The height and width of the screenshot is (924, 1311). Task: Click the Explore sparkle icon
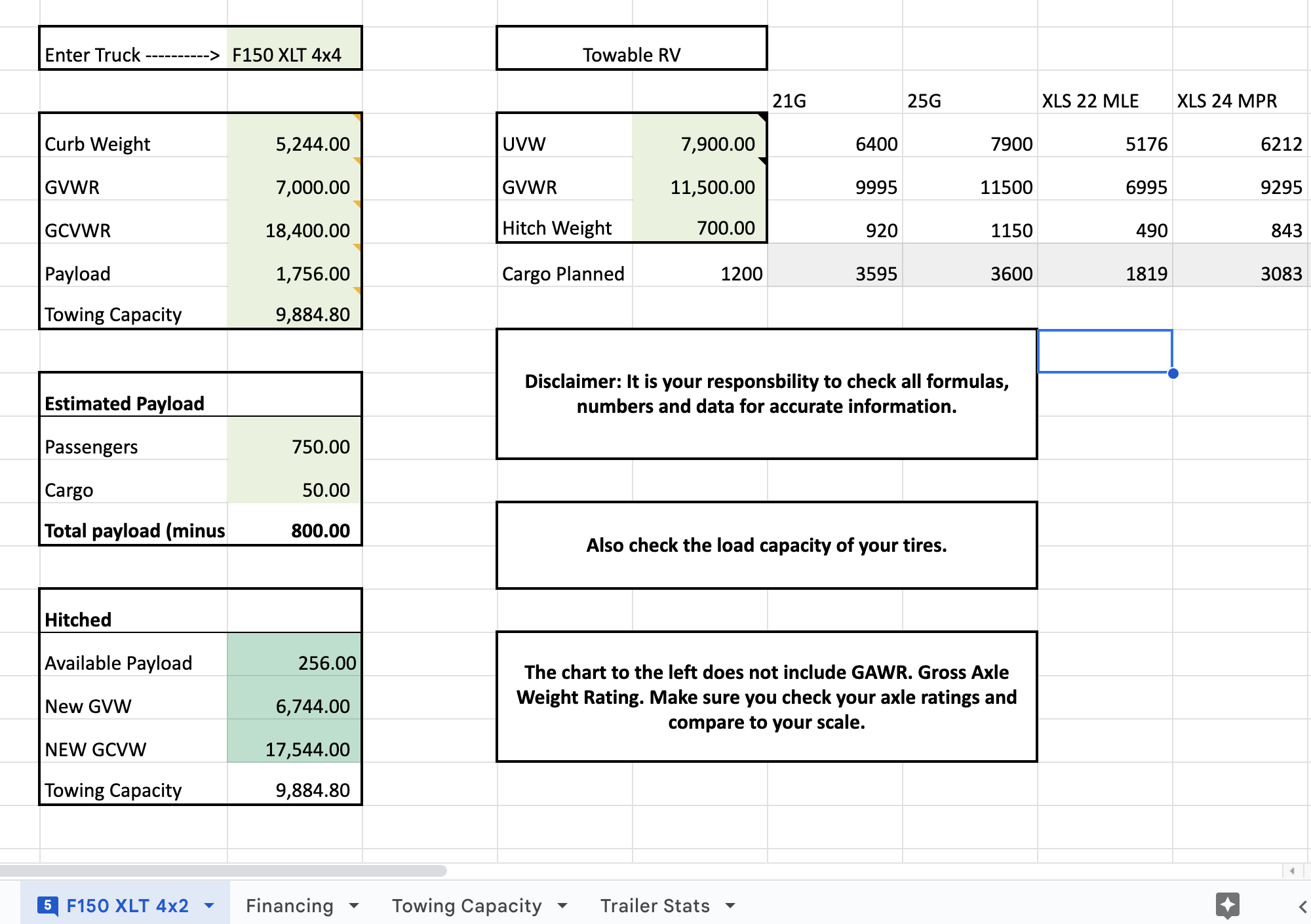pyautogui.click(x=1227, y=905)
